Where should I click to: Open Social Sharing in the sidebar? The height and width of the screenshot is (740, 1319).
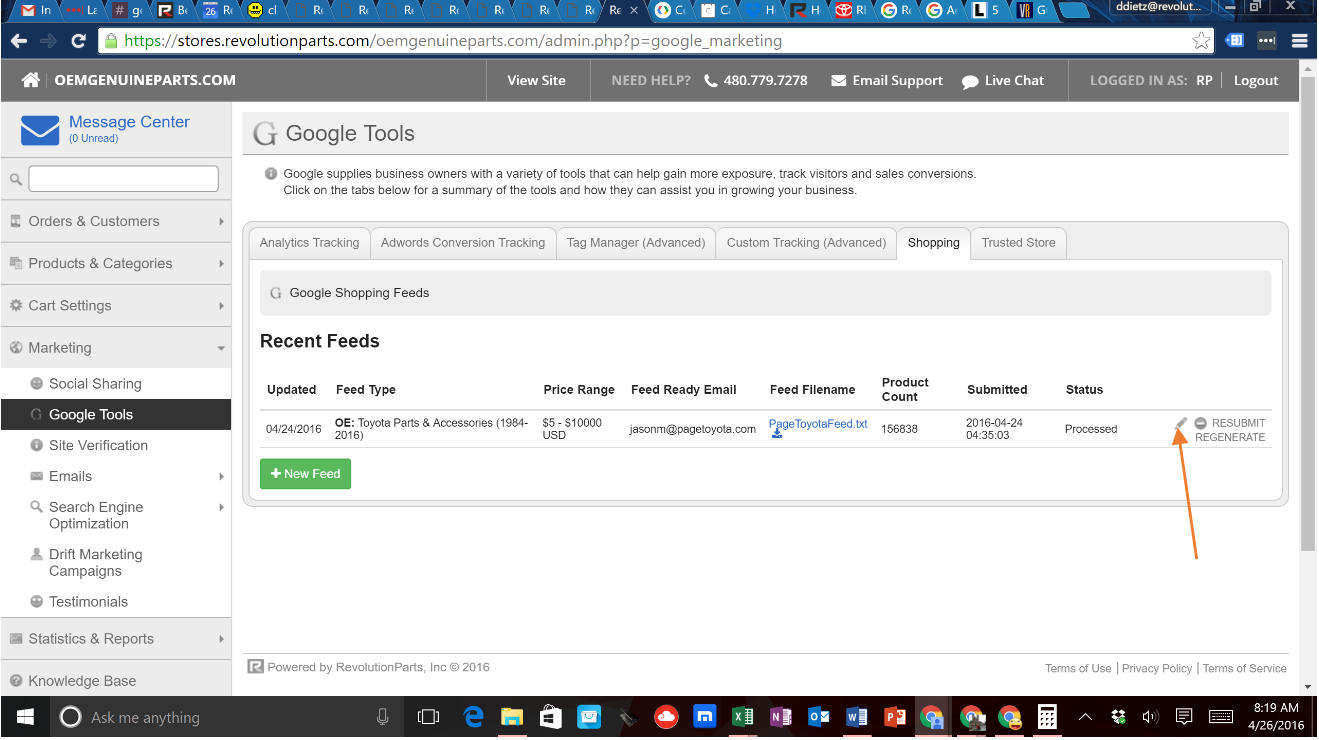(95, 383)
